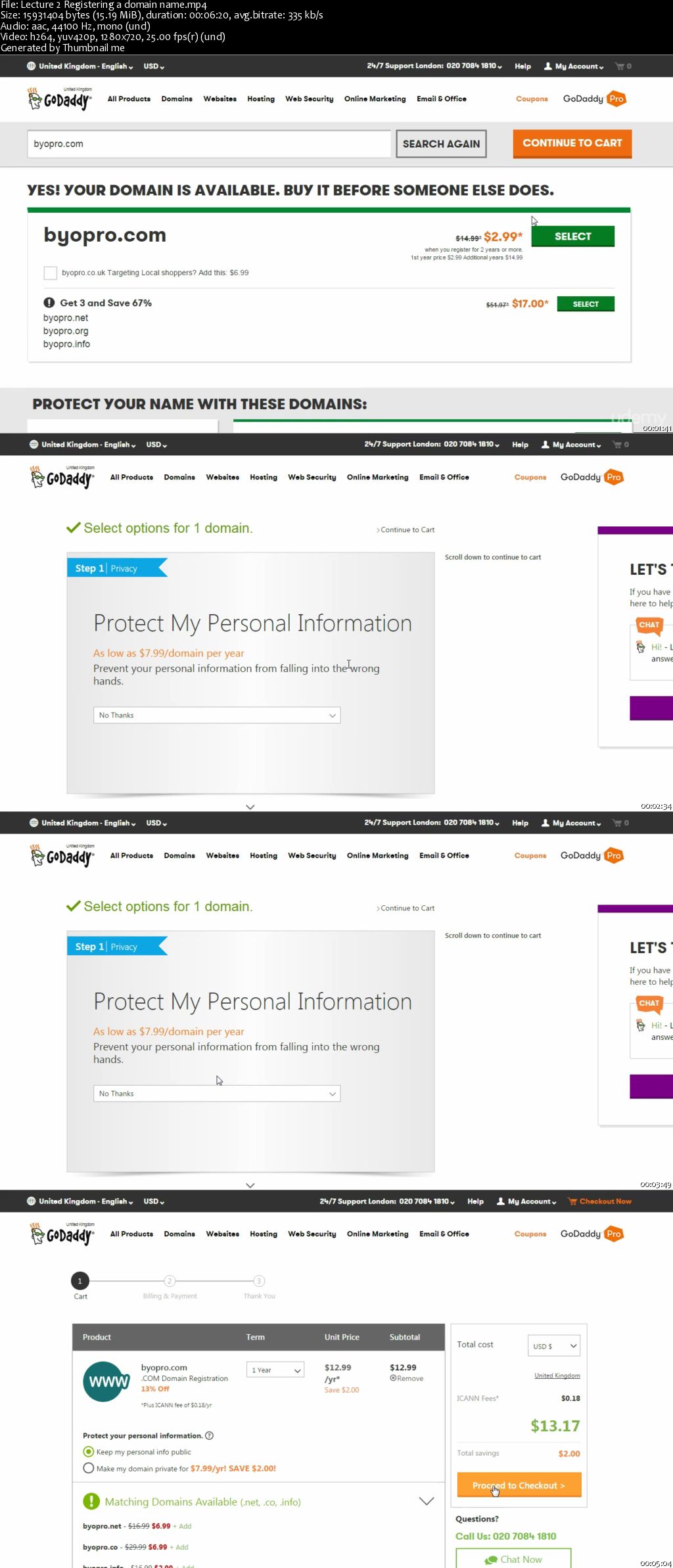Choose Make my domain private radio button

89,1468
